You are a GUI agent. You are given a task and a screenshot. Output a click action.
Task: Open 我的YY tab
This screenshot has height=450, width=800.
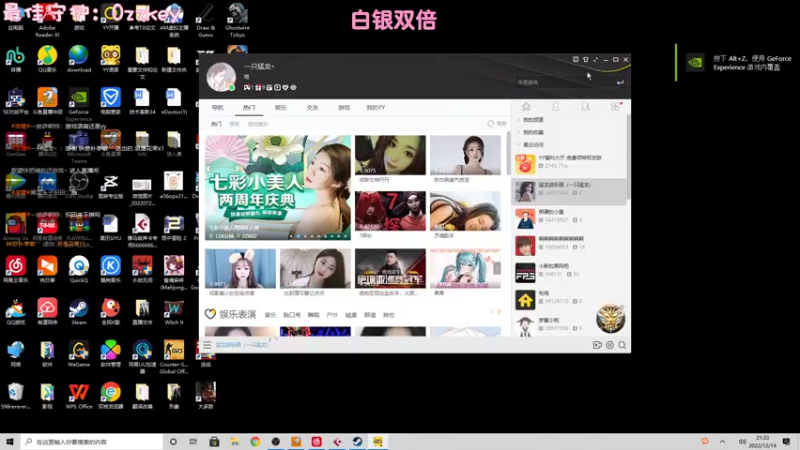[376, 108]
